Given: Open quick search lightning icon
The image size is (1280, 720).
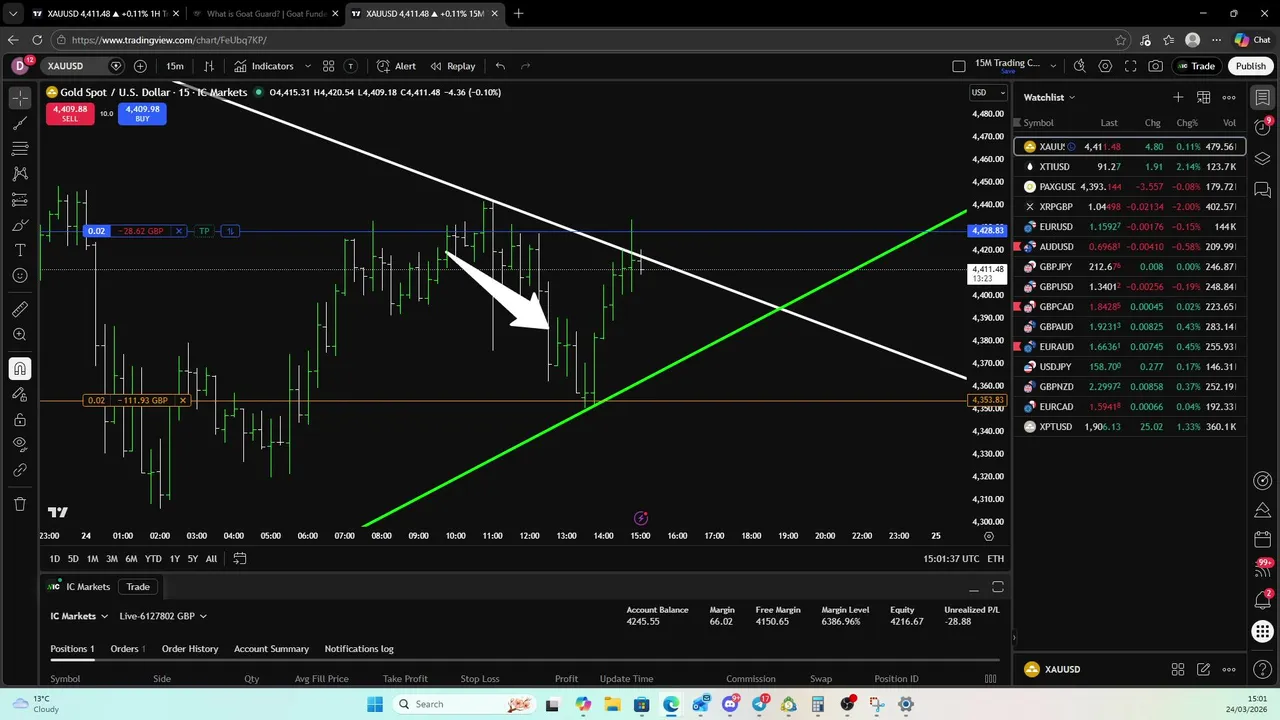Looking at the screenshot, I should point(1079,66).
